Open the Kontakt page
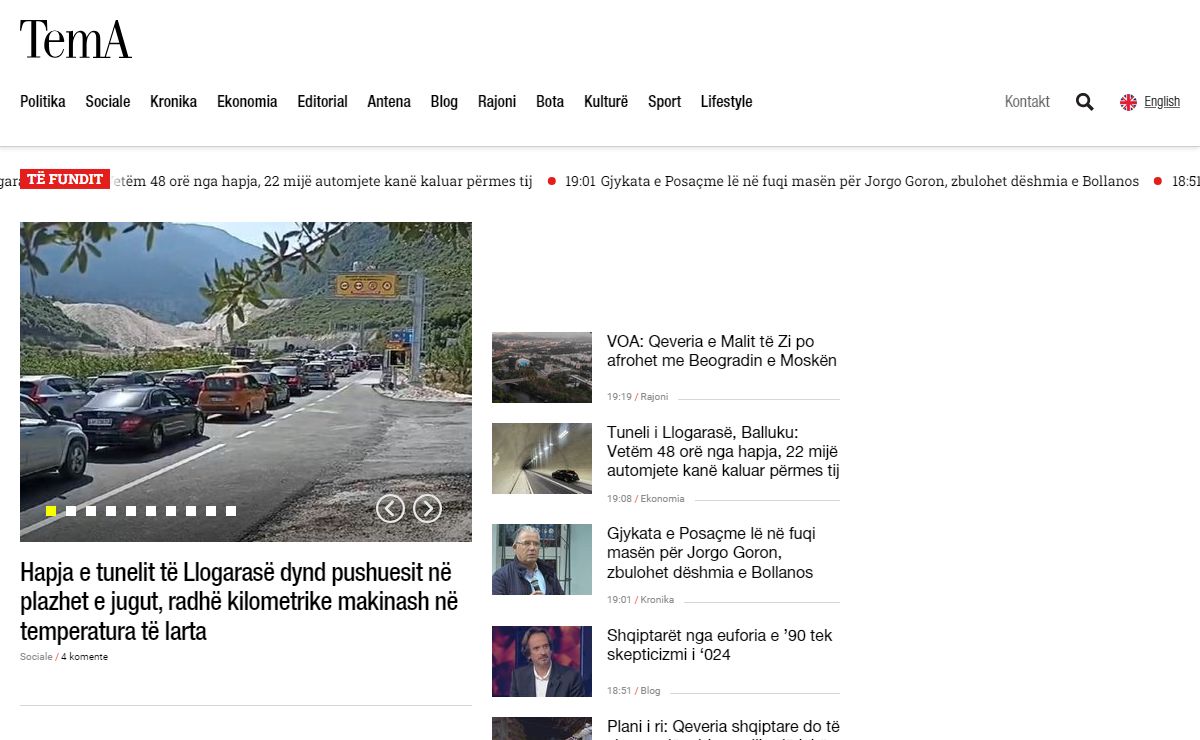The width and height of the screenshot is (1200, 740). pos(1027,102)
